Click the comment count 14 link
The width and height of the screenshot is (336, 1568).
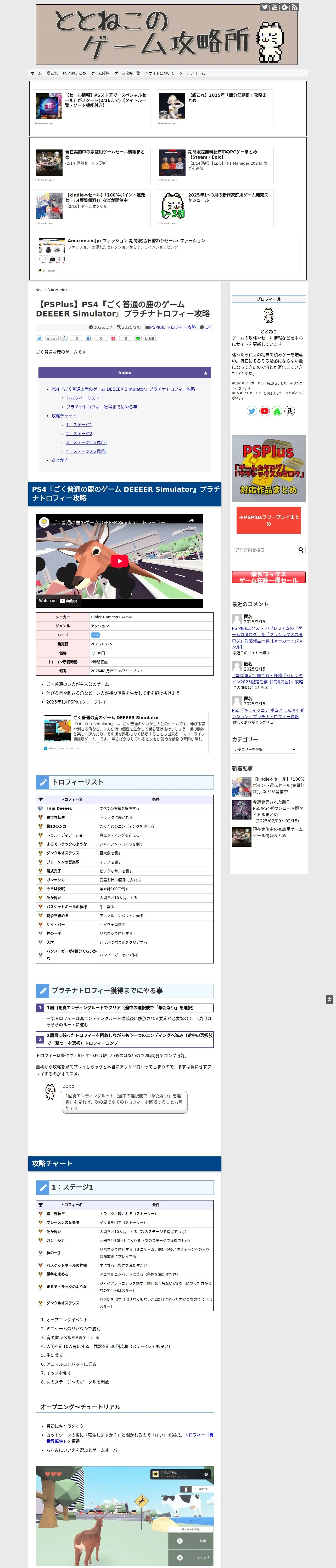208,327
